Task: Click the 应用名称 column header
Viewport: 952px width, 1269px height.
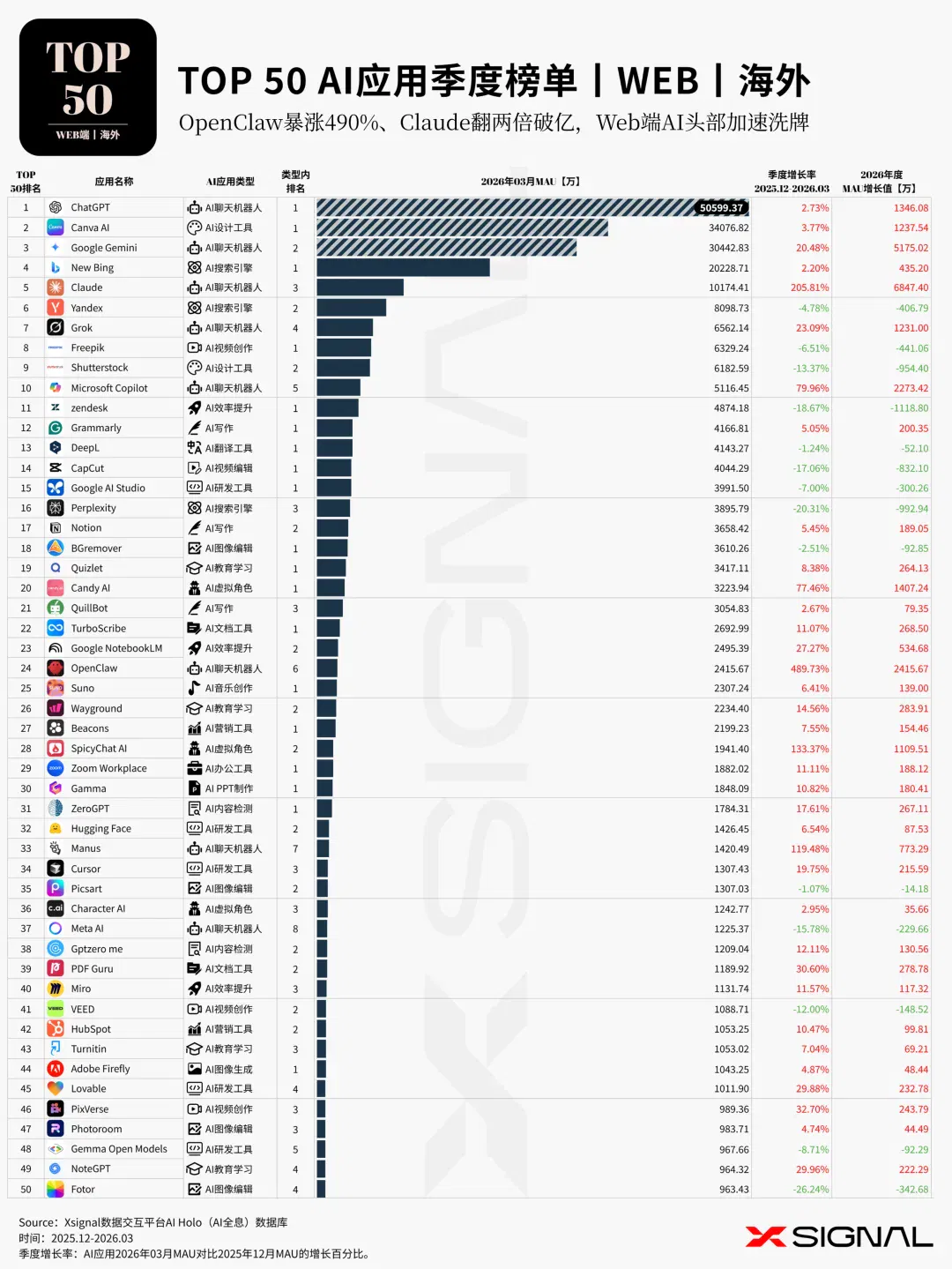Action: [x=114, y=182]
